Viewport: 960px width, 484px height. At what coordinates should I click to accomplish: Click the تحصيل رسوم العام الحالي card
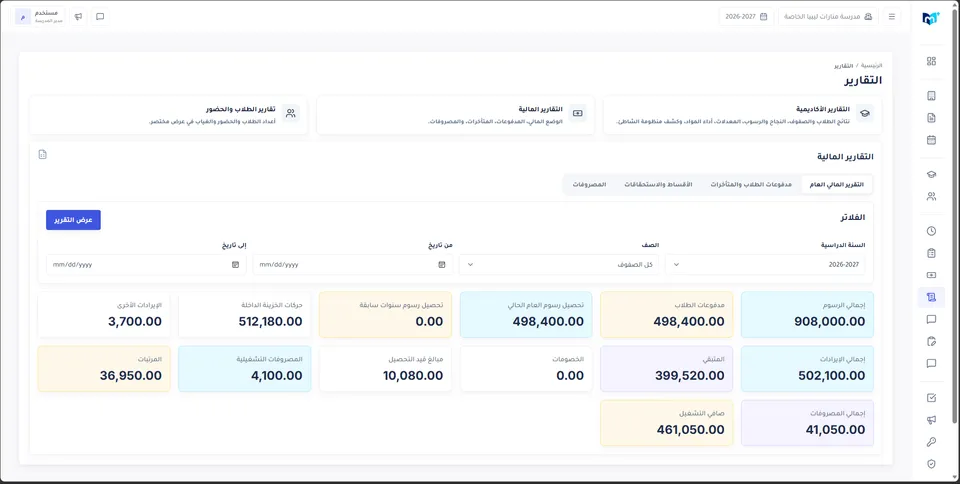pyautogui.click(x=526, y=315)
